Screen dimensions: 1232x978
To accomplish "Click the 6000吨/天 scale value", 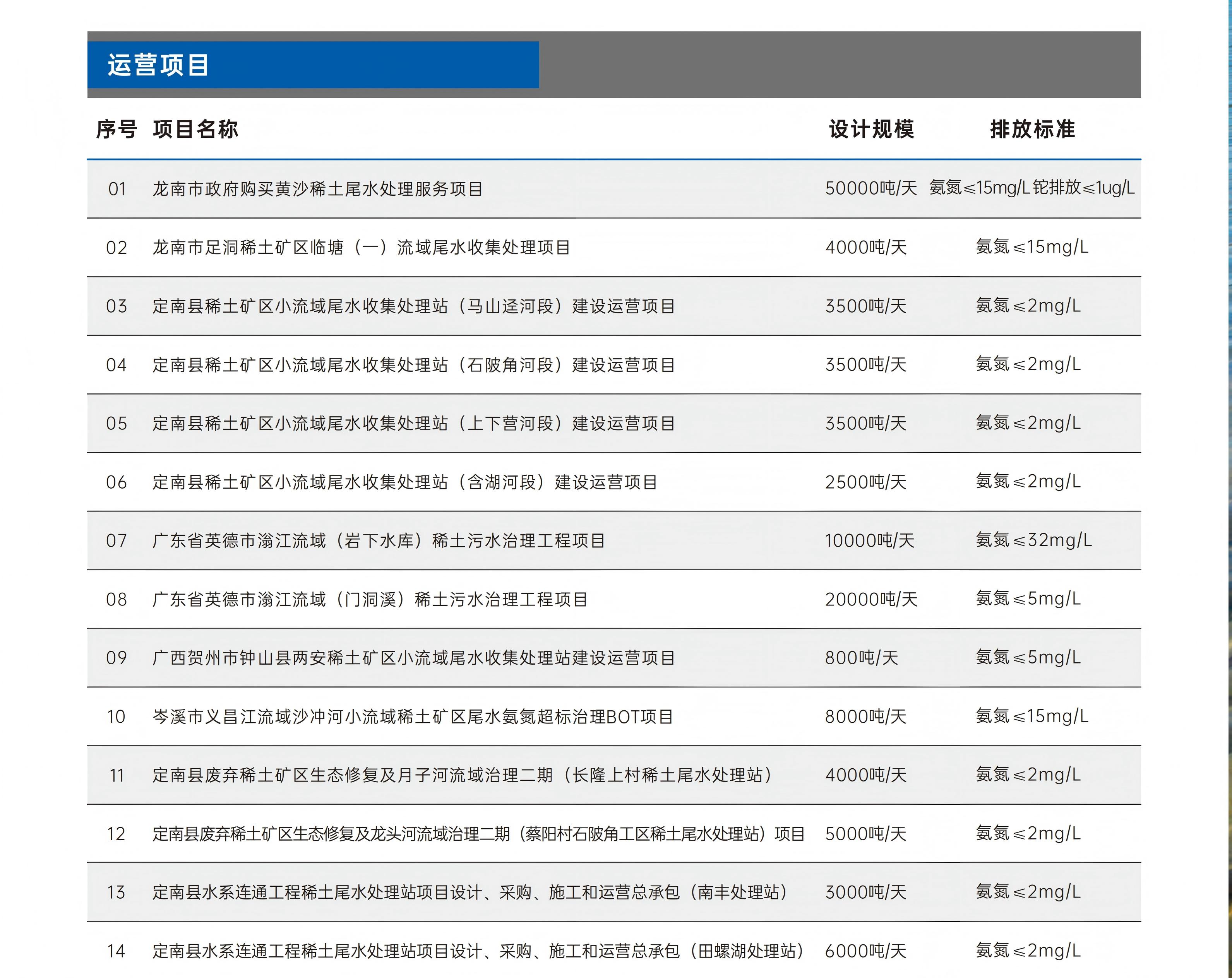I will click(866, 951).
